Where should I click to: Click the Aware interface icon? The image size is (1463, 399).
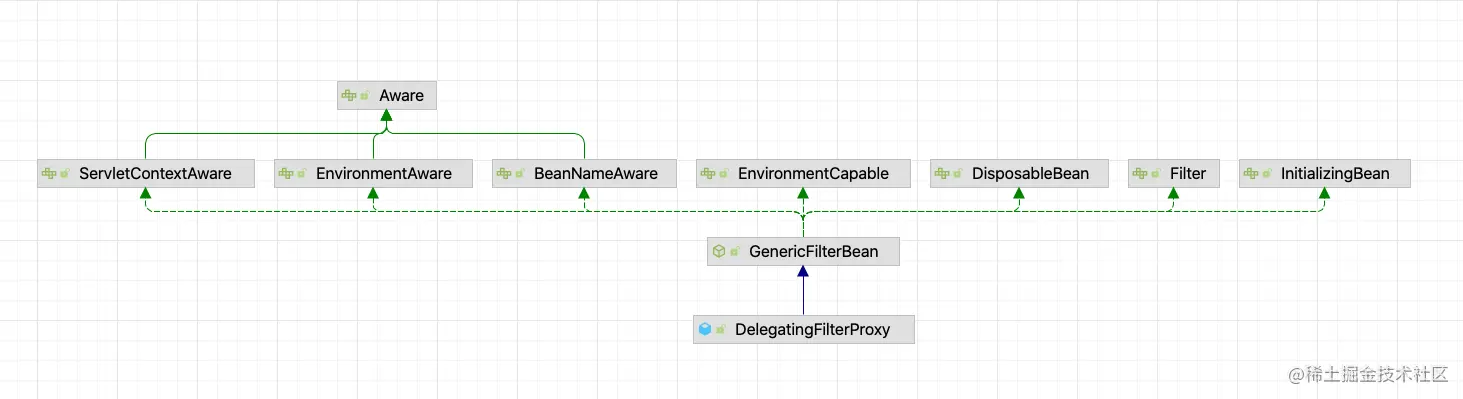click(349, 96)
